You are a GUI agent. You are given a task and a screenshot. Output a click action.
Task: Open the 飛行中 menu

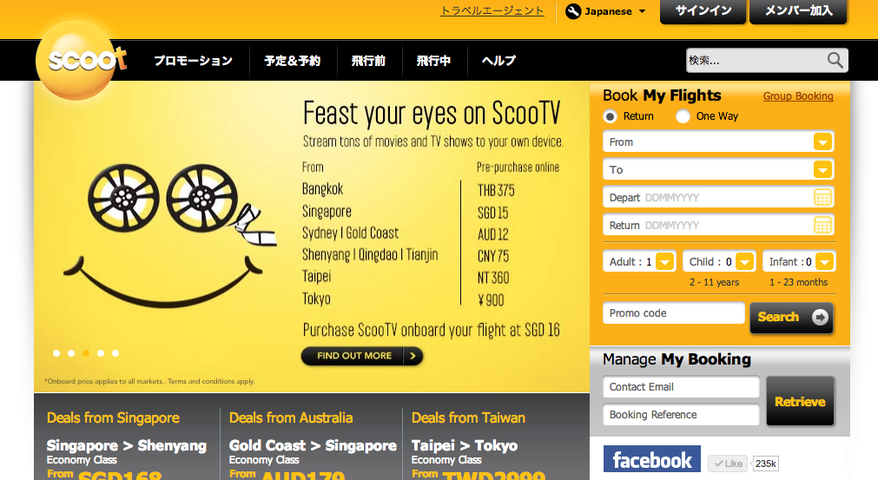[x=433, y=60]
